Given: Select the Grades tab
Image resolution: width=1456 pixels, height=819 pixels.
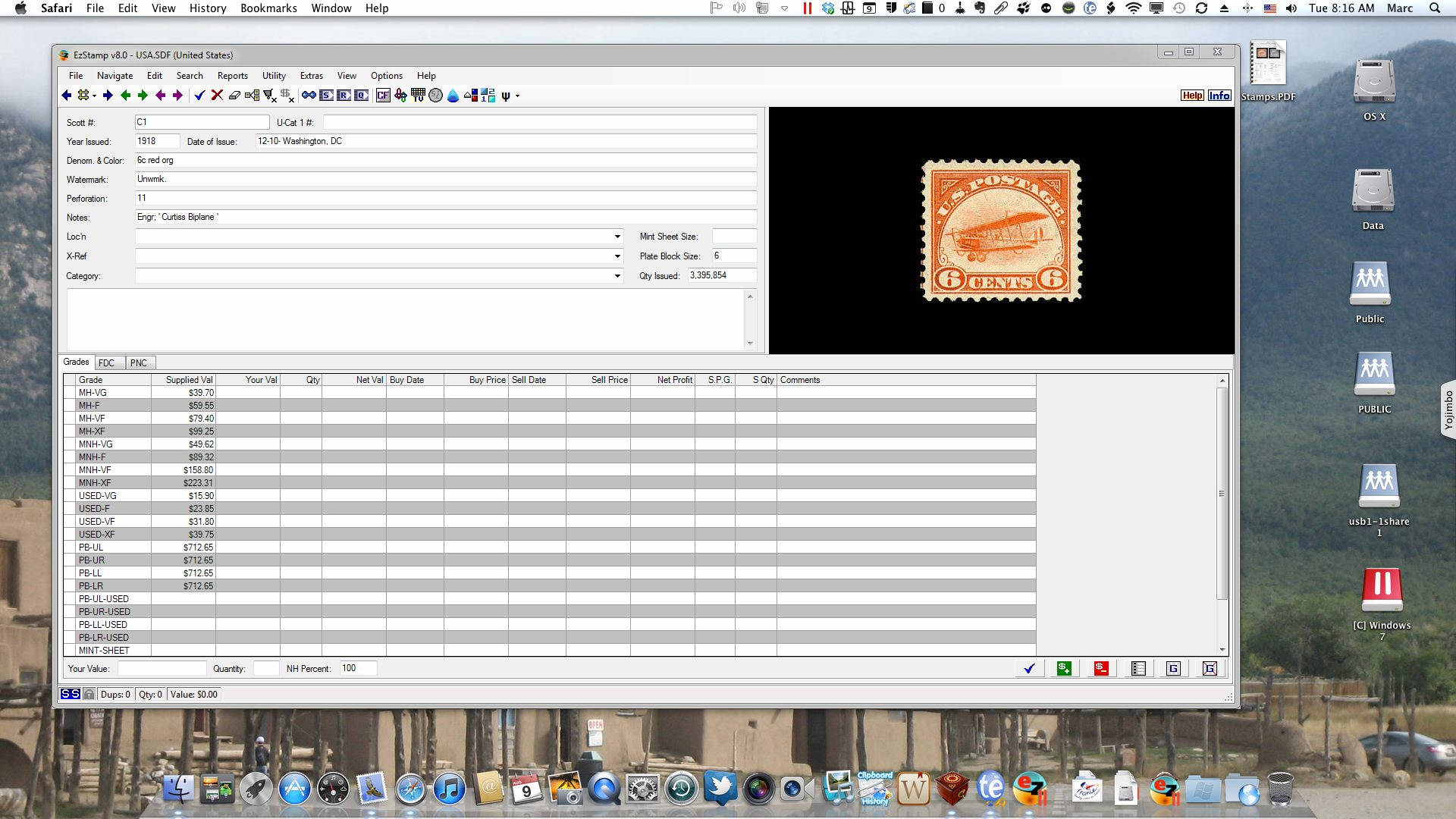Looking at the screenshot, I should point(76,362).
